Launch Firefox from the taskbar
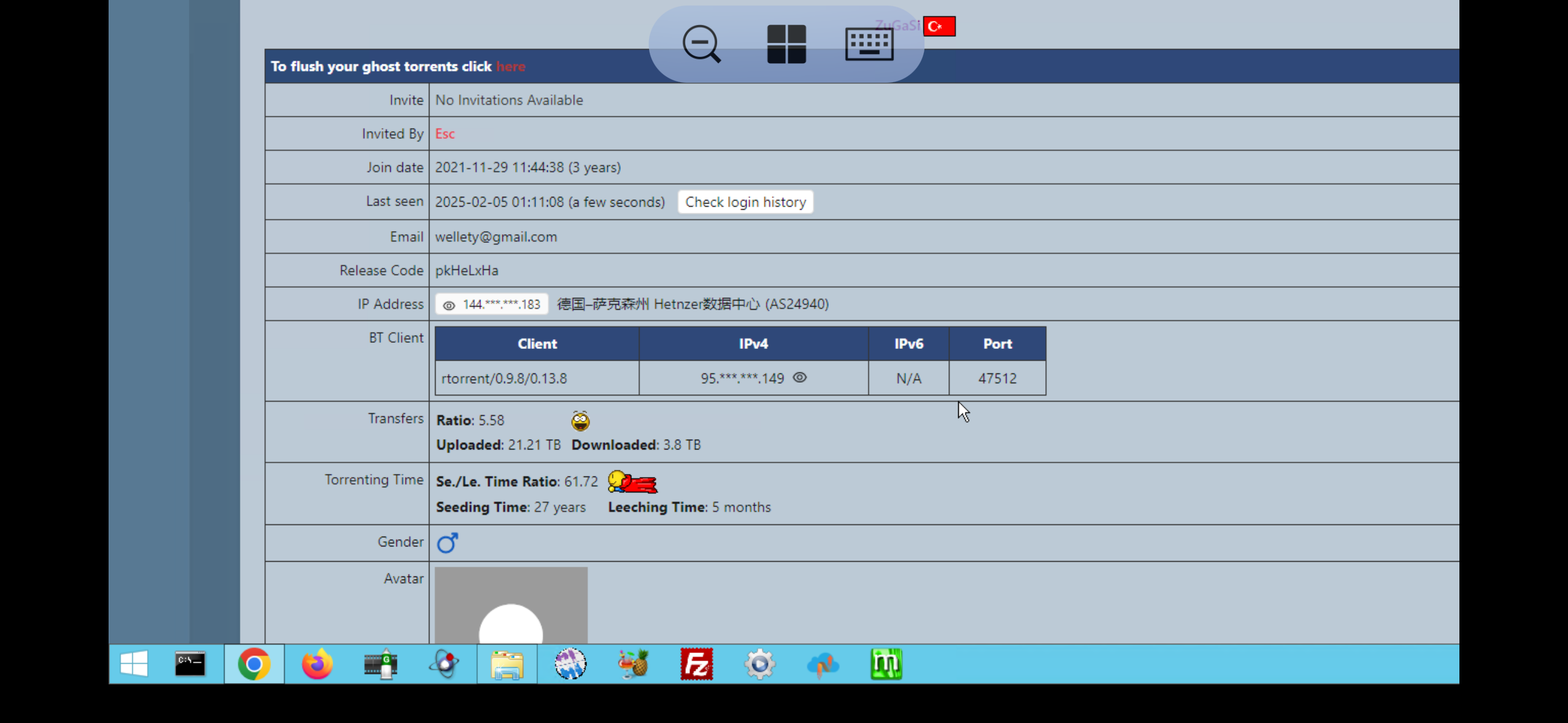Image resolution: width=1568 pixels, height=723 pixels. [x=317, y=664]
